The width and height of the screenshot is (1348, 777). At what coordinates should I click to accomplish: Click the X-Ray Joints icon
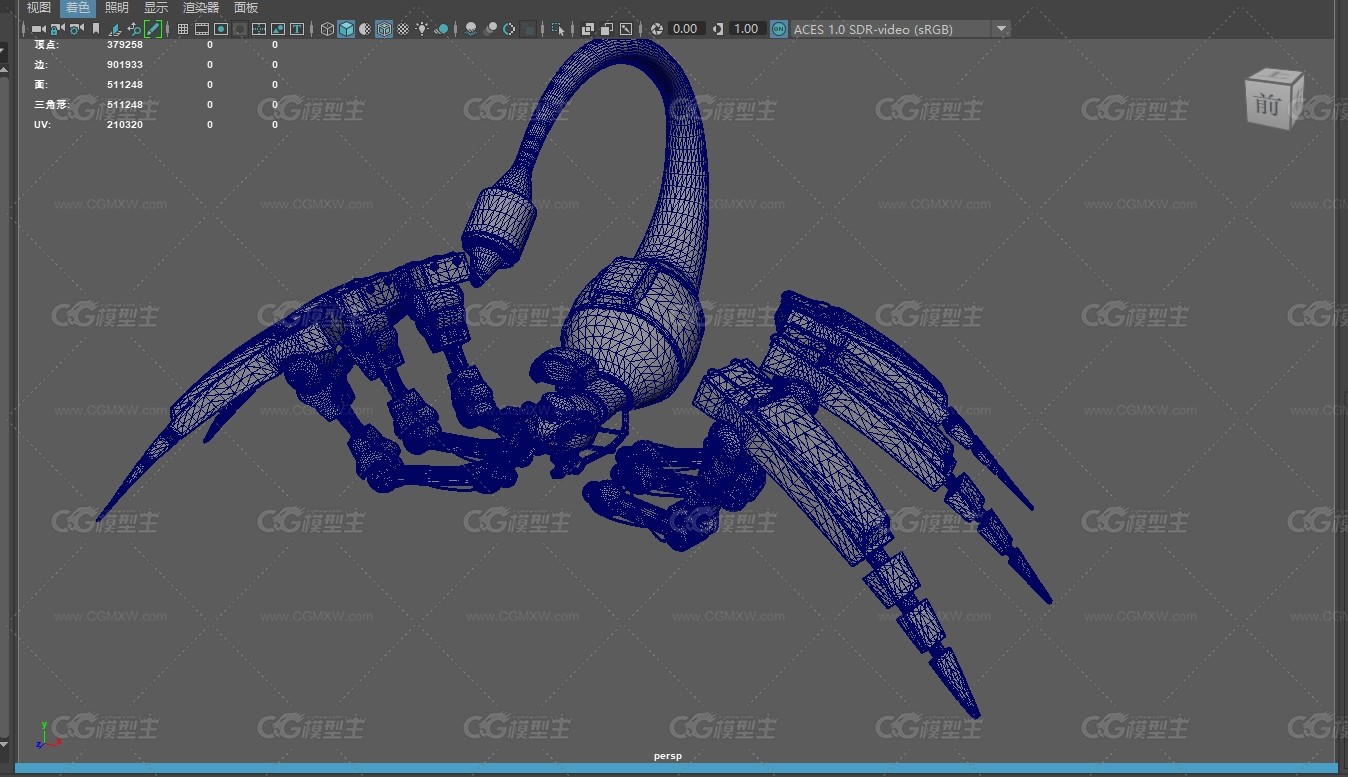point(626,29)
